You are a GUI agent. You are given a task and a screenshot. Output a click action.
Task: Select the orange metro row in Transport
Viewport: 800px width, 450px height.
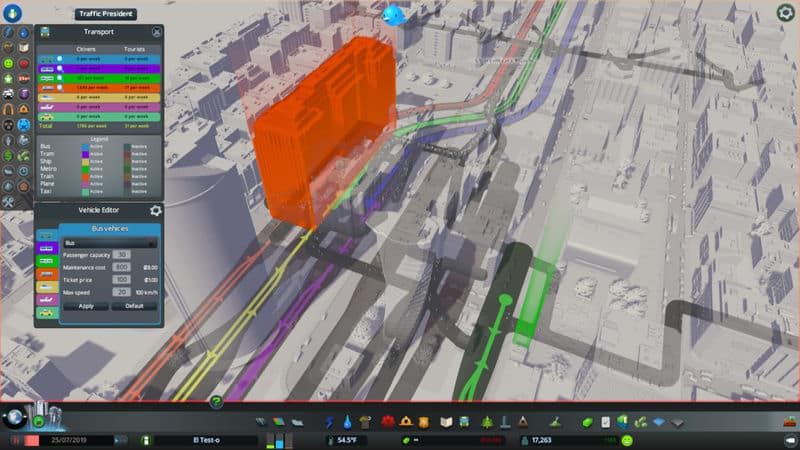[x=98, y=87]
